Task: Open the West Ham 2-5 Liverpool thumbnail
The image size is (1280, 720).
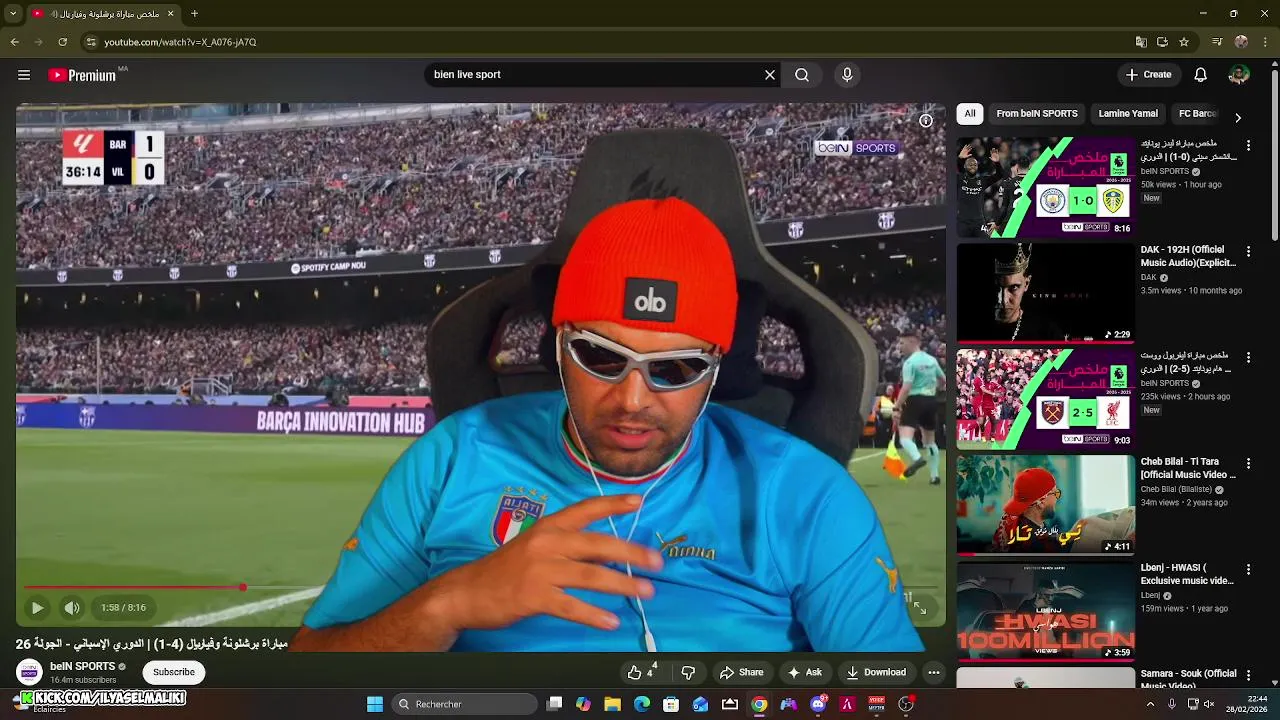Action: pos(1045,399)
